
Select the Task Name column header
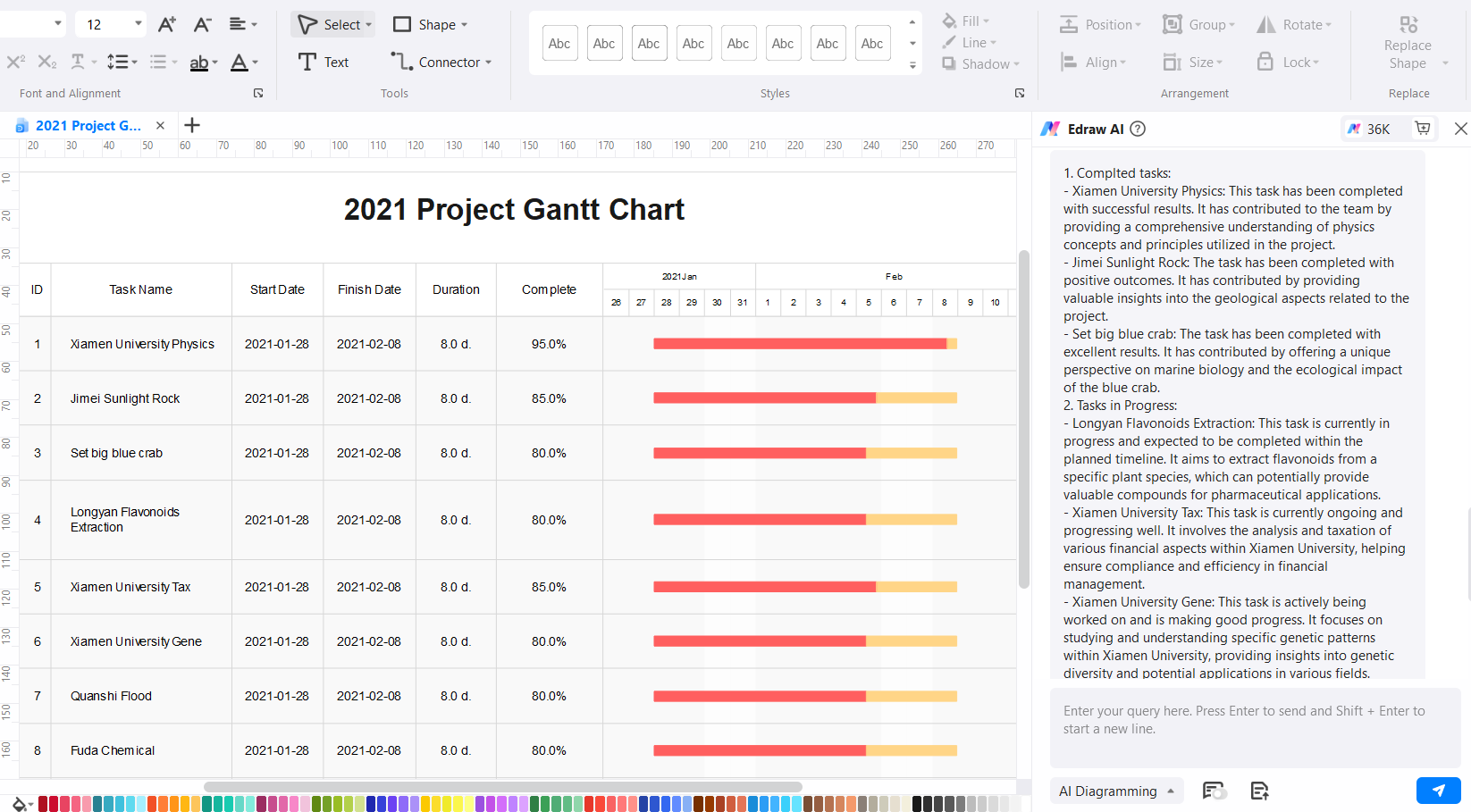click(x=141, y=289)
